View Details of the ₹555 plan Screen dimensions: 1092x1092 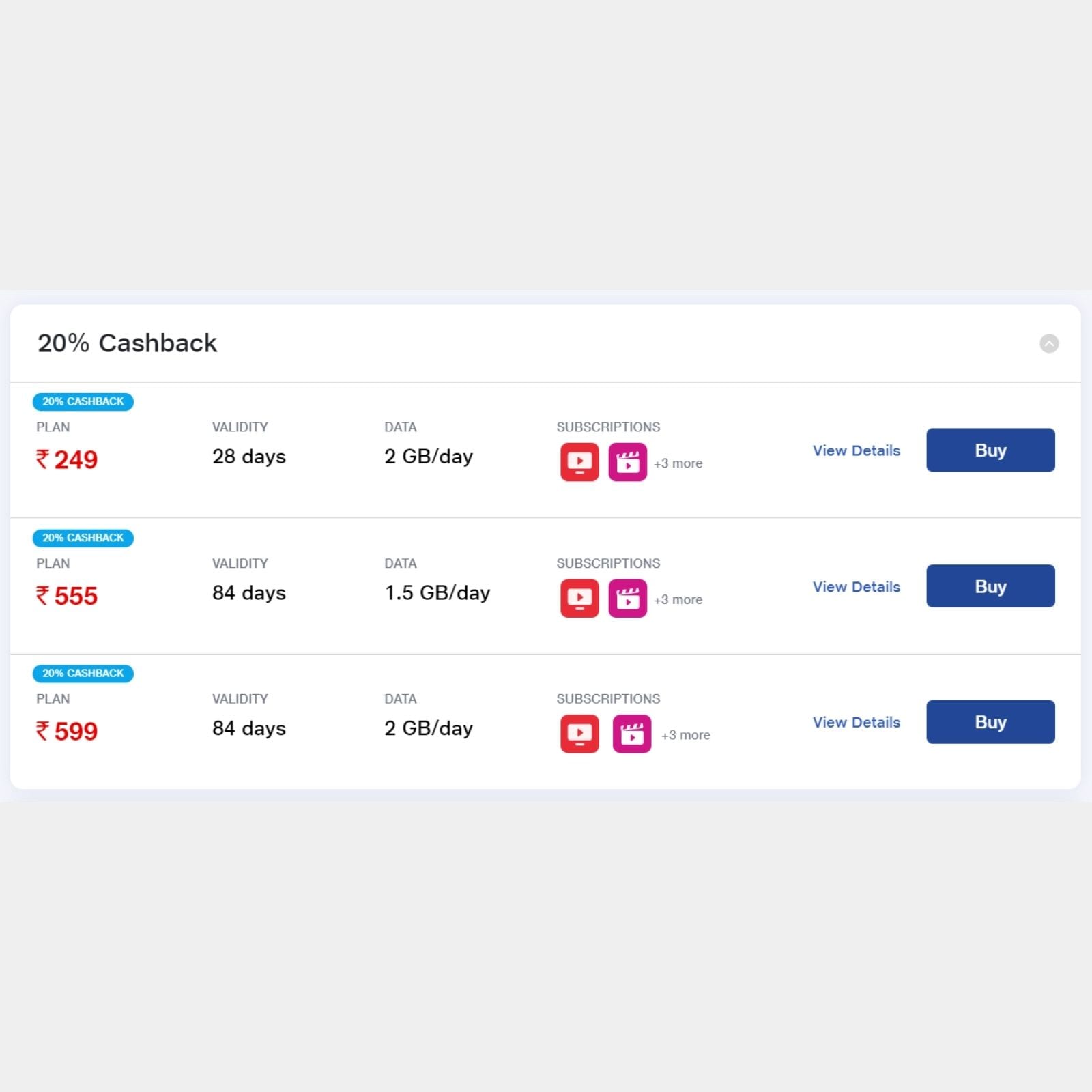pos(857,587)
